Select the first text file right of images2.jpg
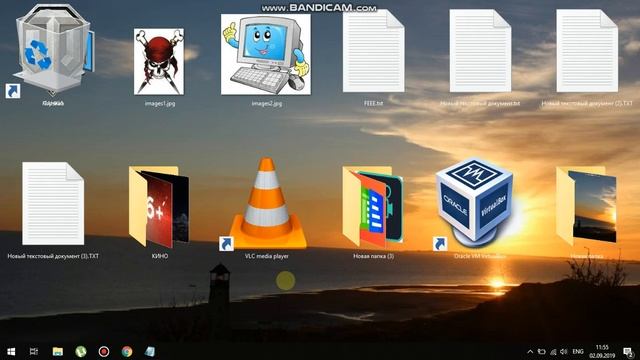This screenshot has height=360, width=640. click(x=373, y=51)
